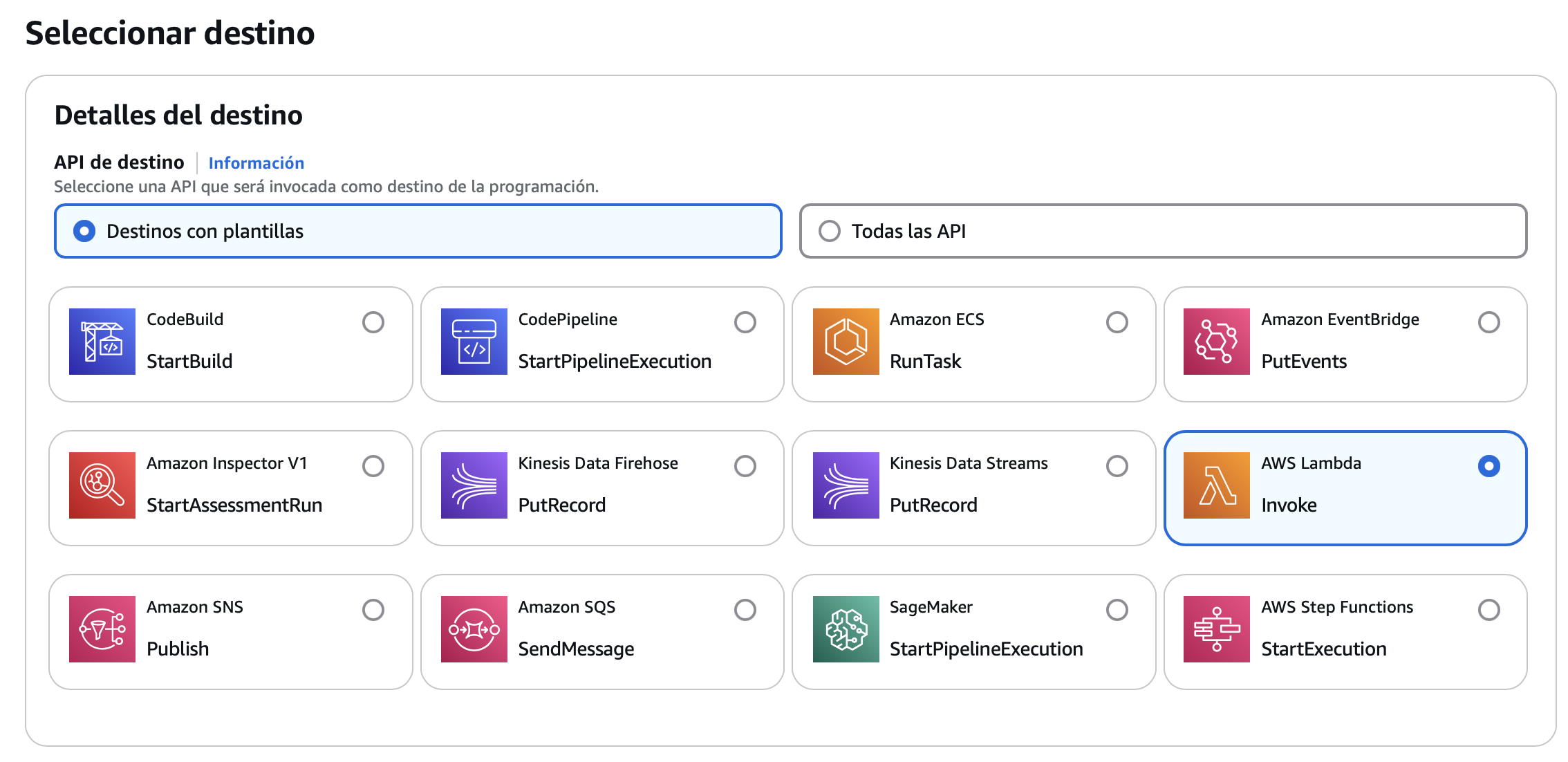The height and width of the screenshot is (762, 1568).
Task: Click the Amazon SQS icon
Action: (x=474, y=629)
